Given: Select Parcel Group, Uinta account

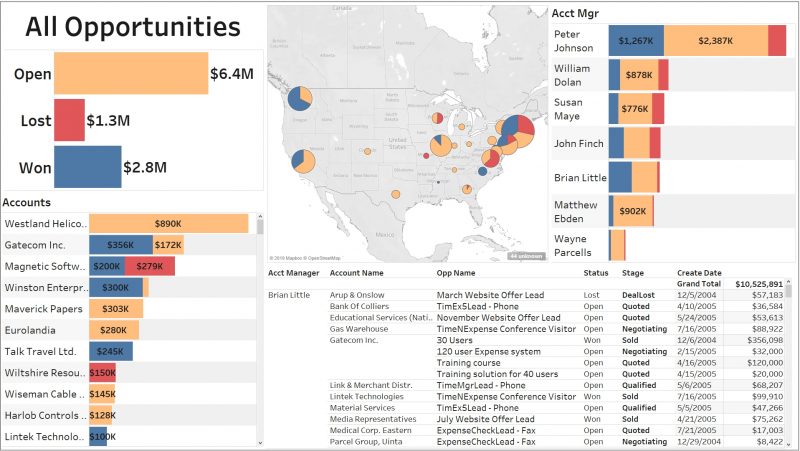Looking at the screenshot, I should click(x=366, y=441).
